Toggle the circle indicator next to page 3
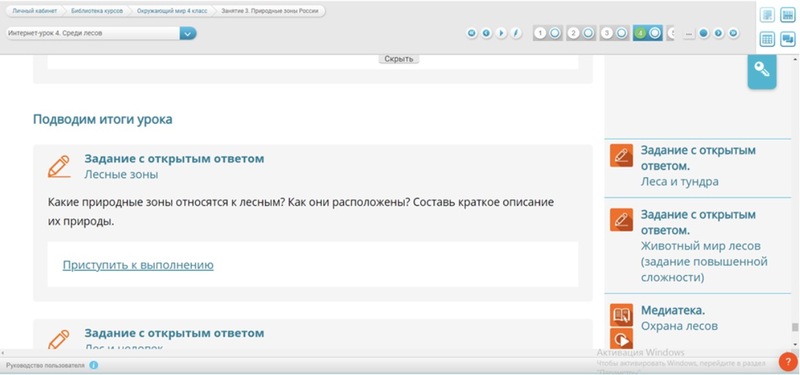800x375 pixels. click(621, 33)
